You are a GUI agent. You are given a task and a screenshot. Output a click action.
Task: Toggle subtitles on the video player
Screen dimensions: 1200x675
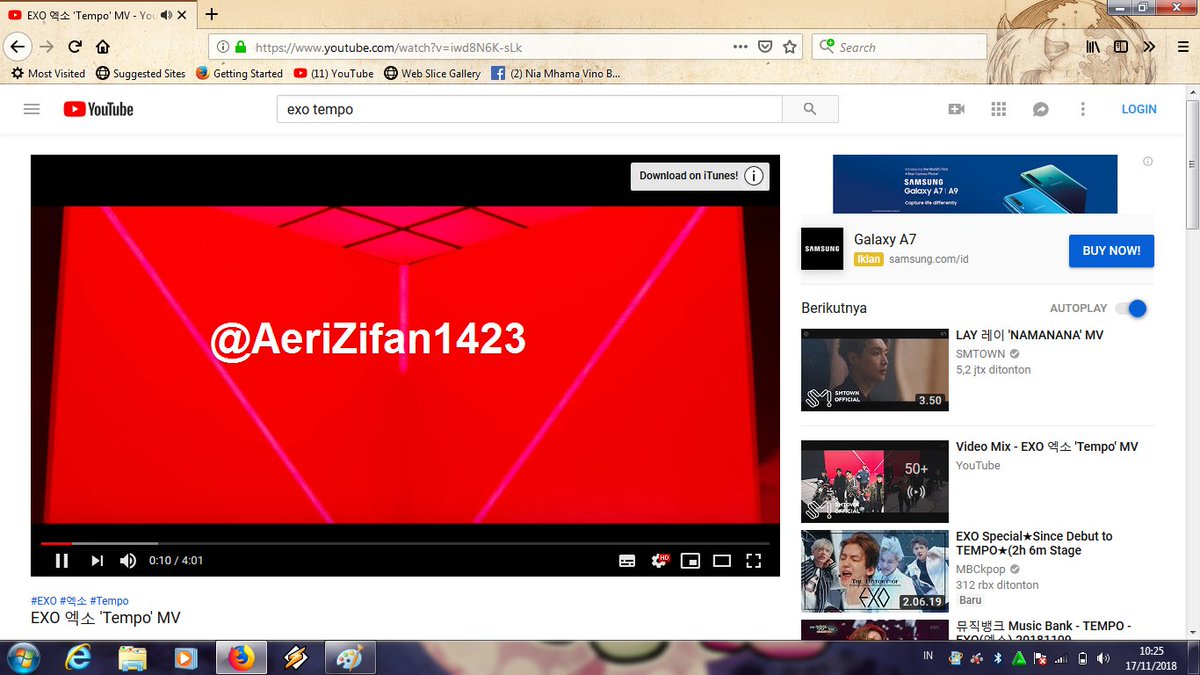coord(627,561)
